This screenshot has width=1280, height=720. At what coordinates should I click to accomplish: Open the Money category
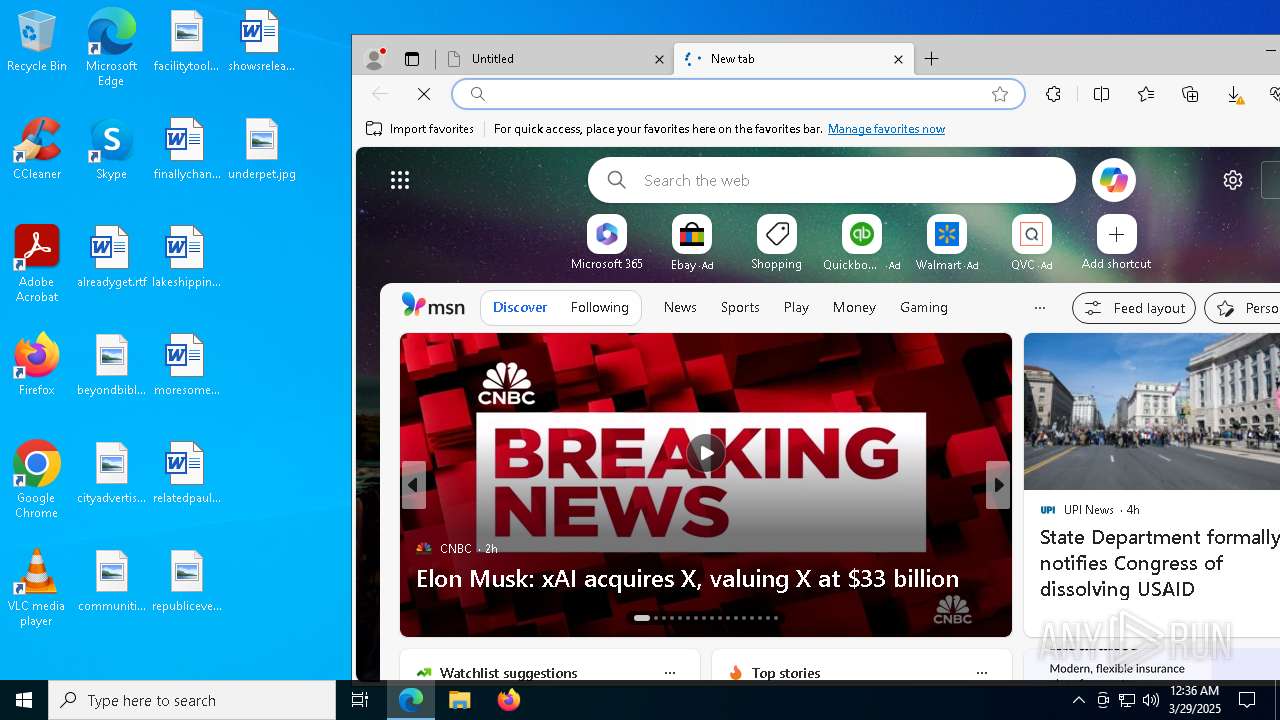pyautogui.click(x=854, y=307)
